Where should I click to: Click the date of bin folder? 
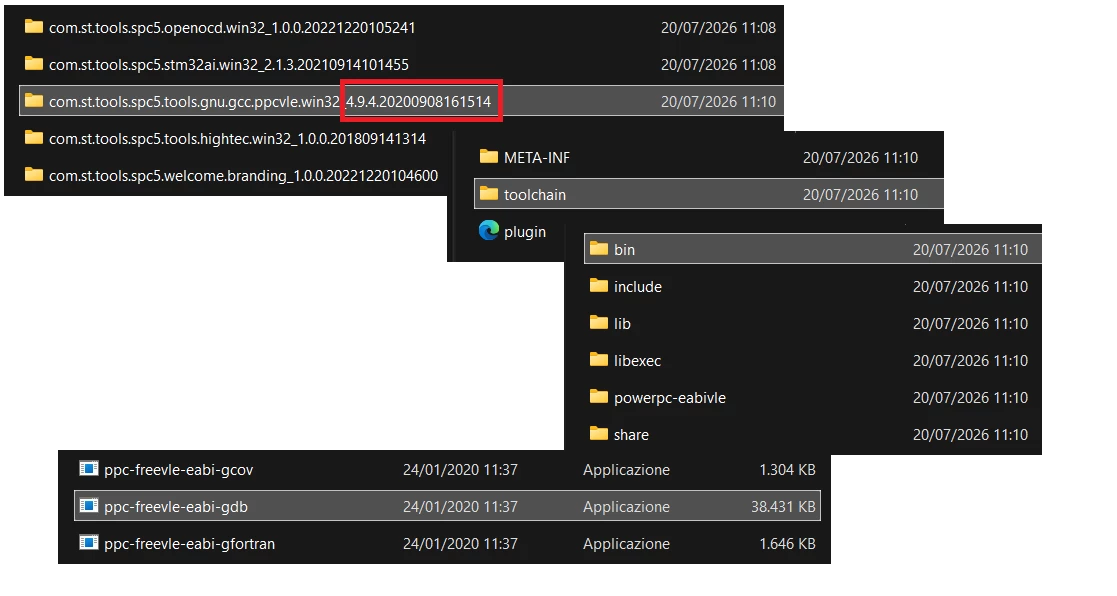pyautogui.click(x=970, y=250)
